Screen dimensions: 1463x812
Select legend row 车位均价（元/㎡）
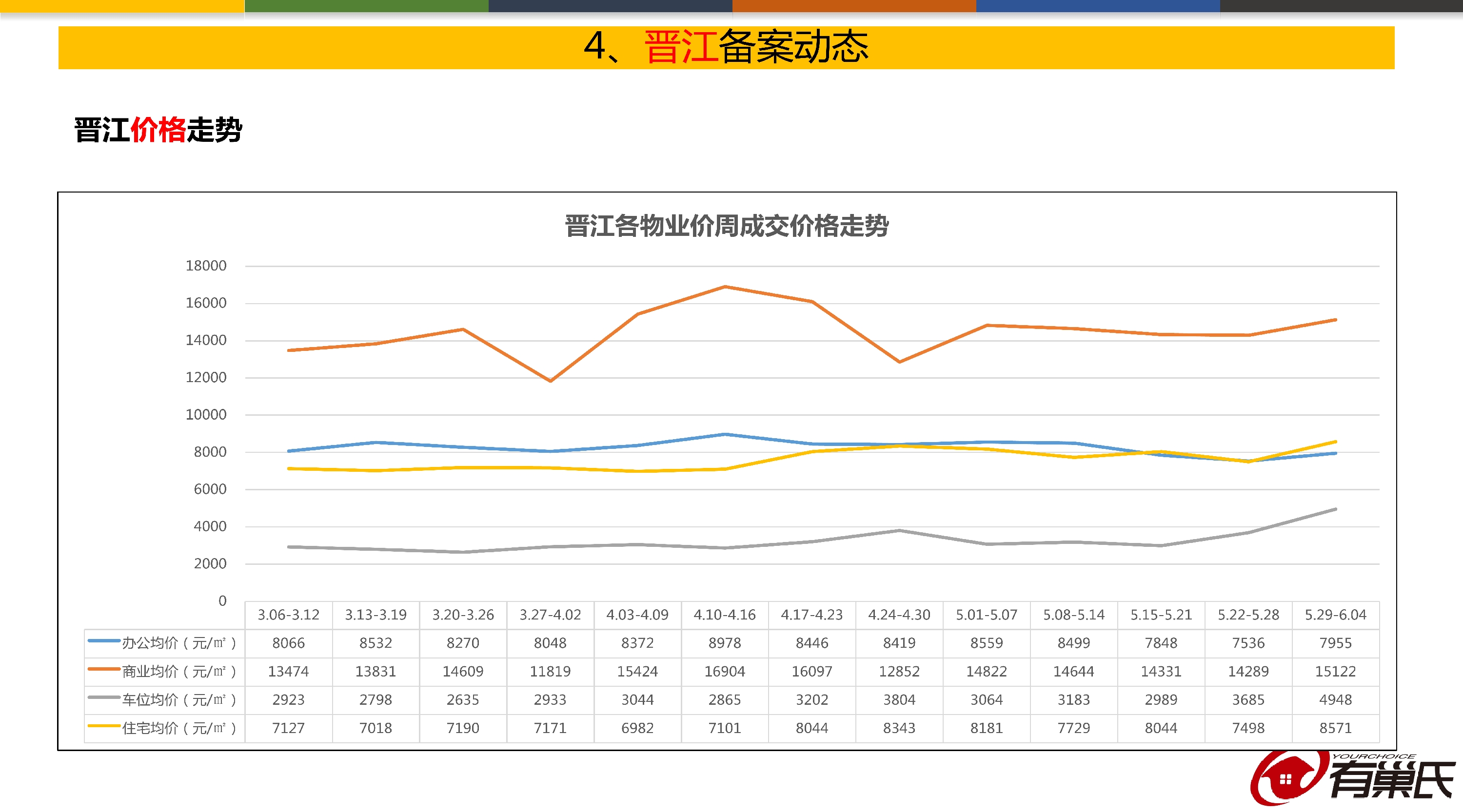tap(165, 699)
